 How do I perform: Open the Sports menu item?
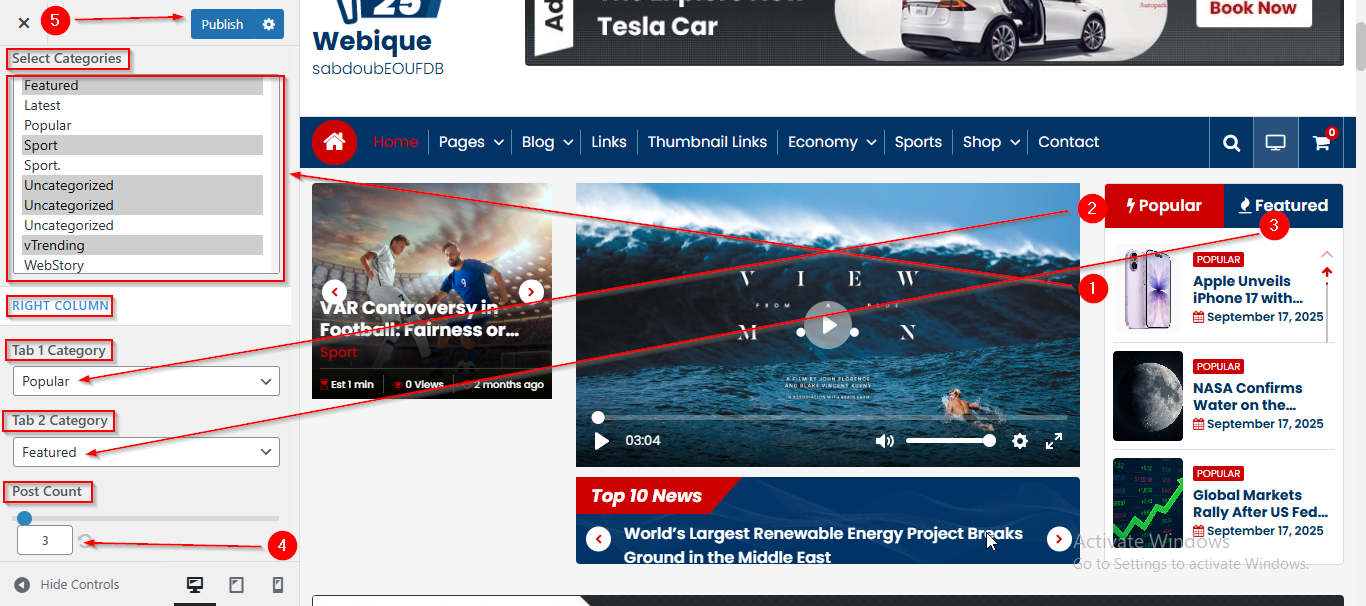(x=918, y=142)
